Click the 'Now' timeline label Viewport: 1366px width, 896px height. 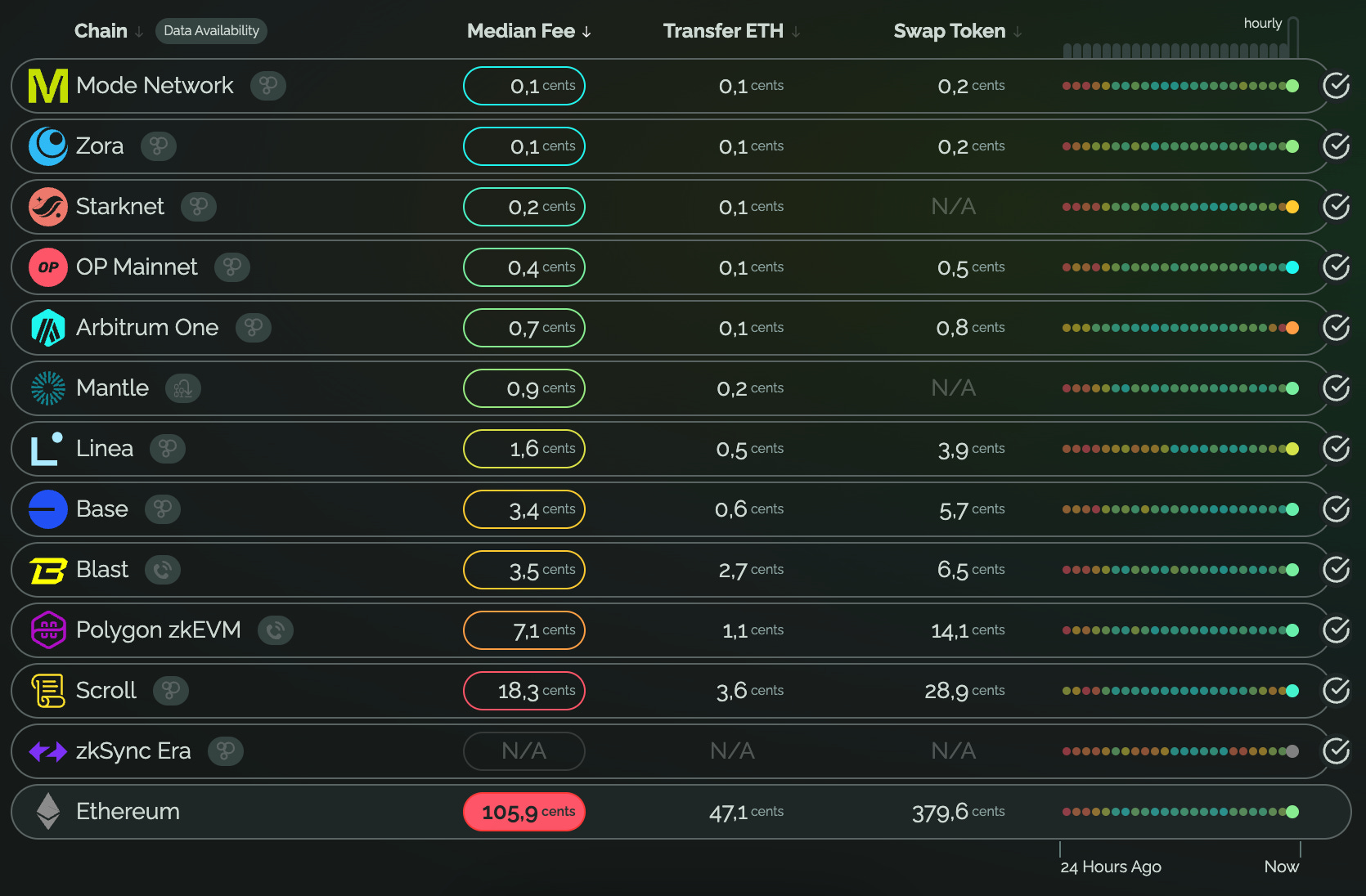tap(1282, 867)
